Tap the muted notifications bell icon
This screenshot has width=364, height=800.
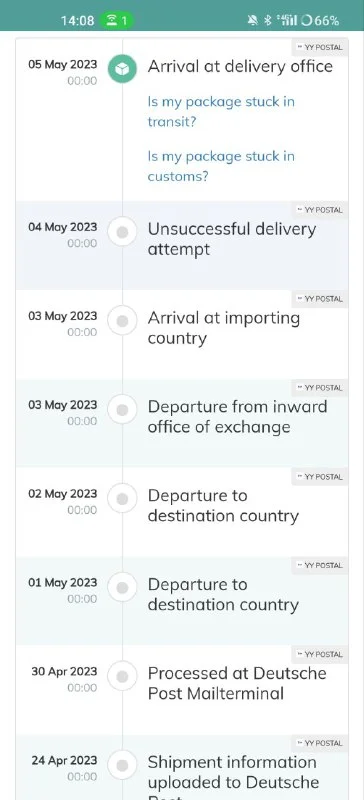point(252,20)
